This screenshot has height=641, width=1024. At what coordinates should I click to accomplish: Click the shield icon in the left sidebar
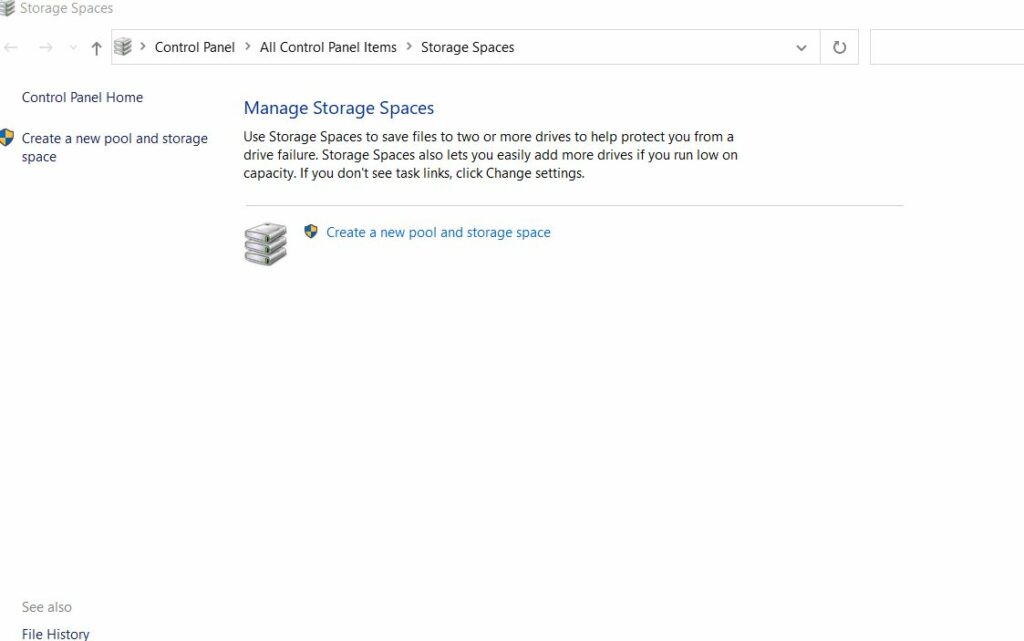pyautogui.click(x=6, y=138)
